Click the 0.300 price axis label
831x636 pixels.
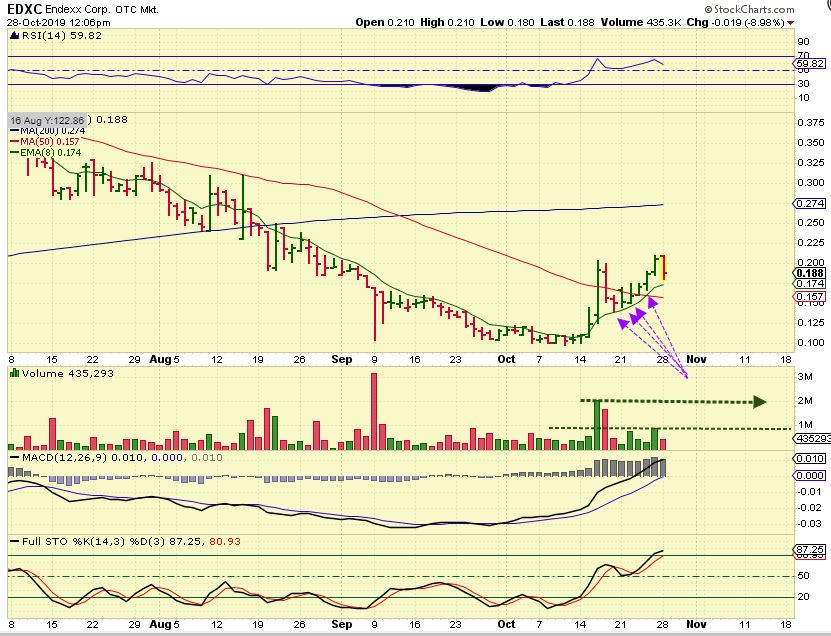[x=811, y=183]
